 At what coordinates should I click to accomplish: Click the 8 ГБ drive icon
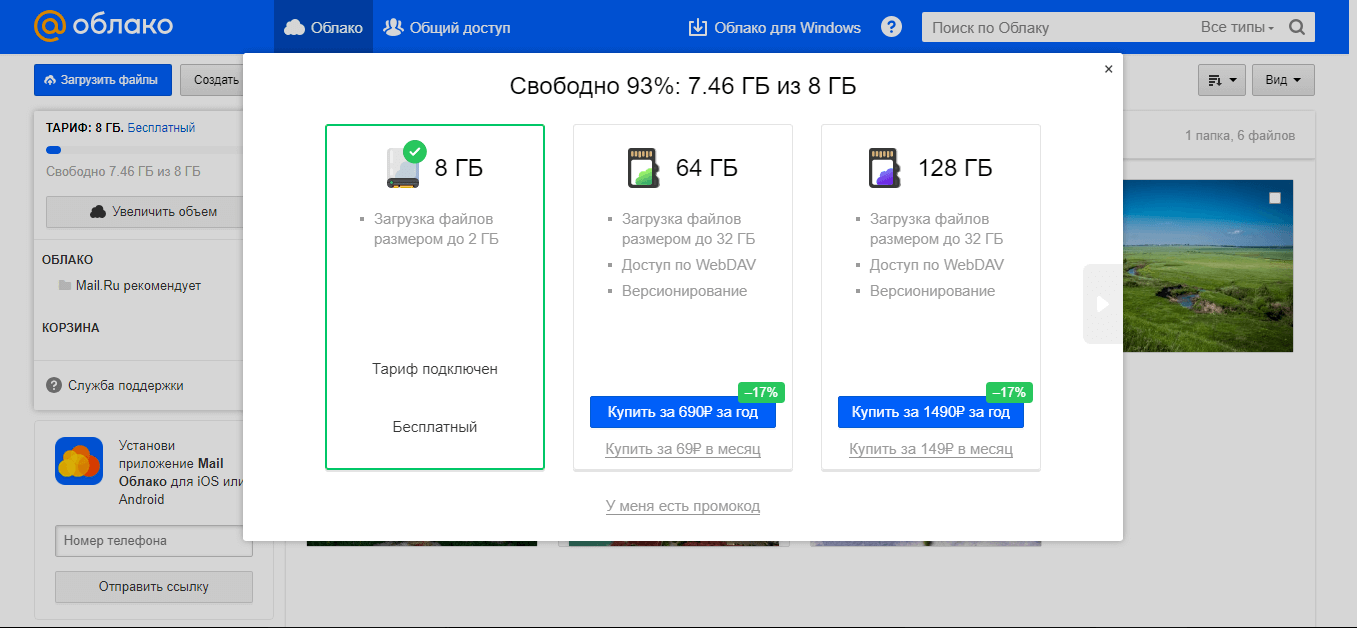coord(404,166)
